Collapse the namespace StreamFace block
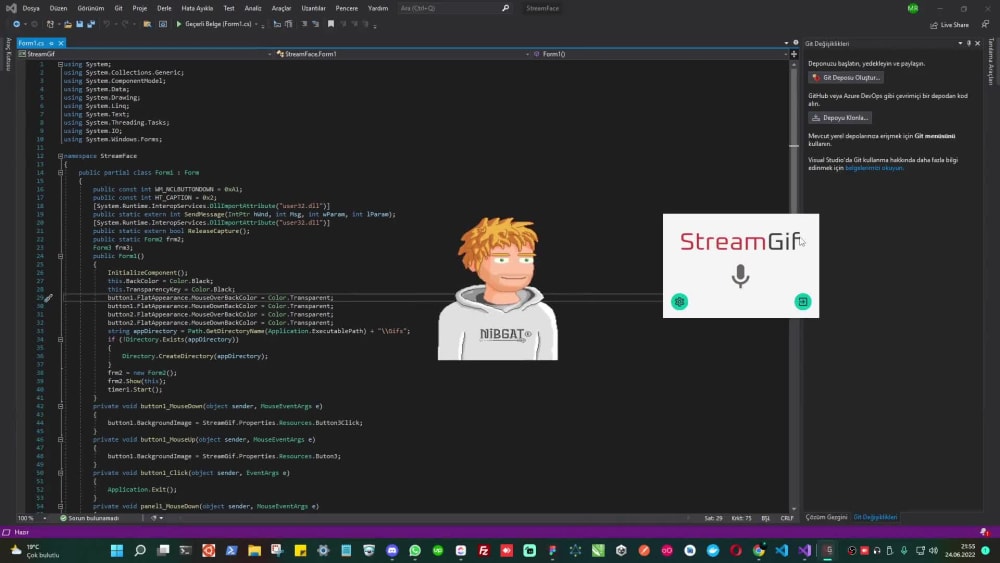The height and width of the screenshot is (563, 1000). tap(61, 156)
